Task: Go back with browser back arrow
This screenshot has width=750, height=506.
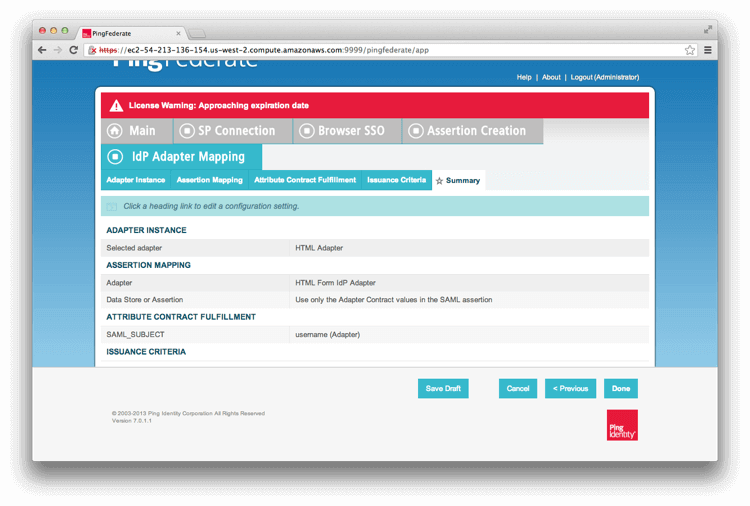Action: [42, 50]
